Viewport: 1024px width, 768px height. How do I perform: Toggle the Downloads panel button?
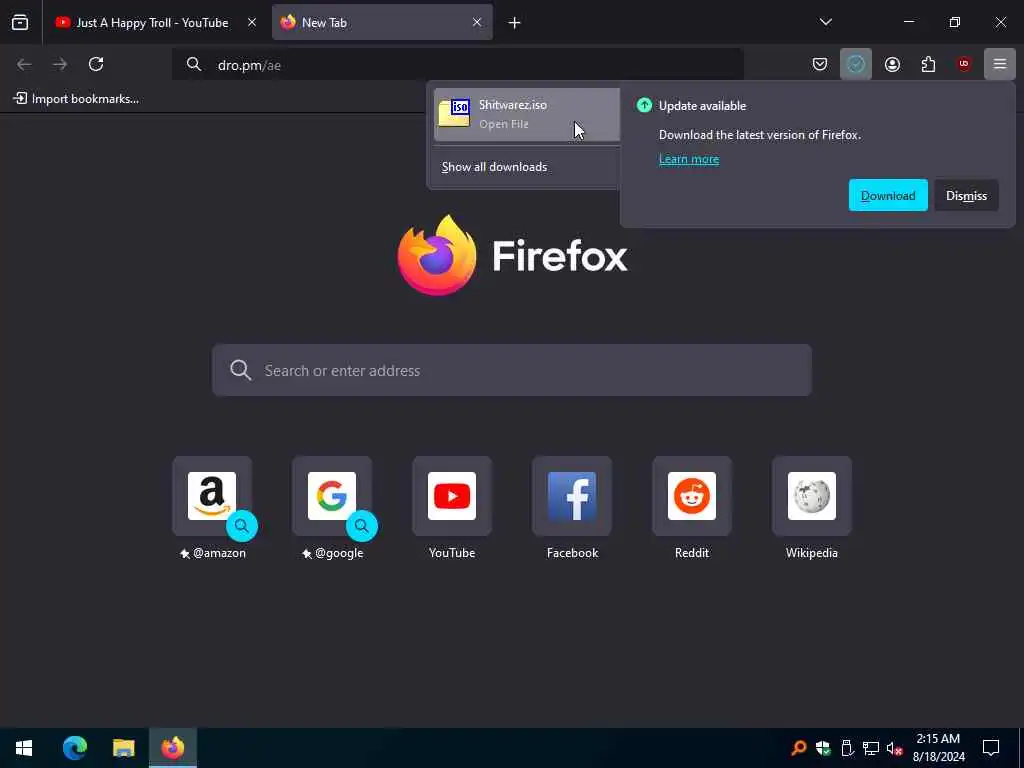(856, 64)
